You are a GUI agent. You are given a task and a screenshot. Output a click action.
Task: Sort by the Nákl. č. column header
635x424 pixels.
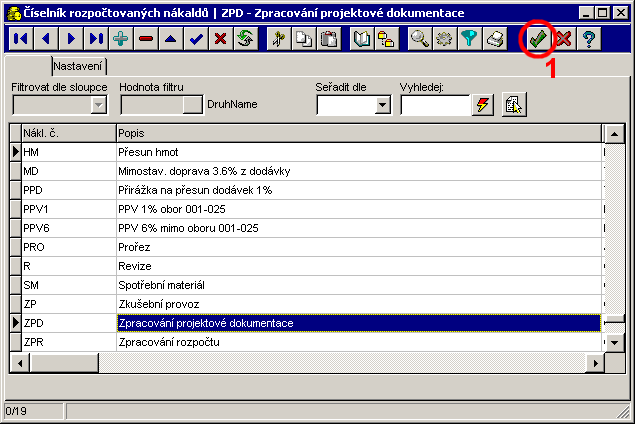pos(68,133)
